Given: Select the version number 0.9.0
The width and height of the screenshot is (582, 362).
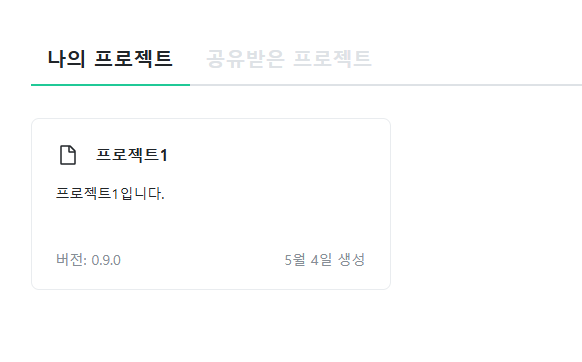Looking at the screenshot, I should coord(106,260).
